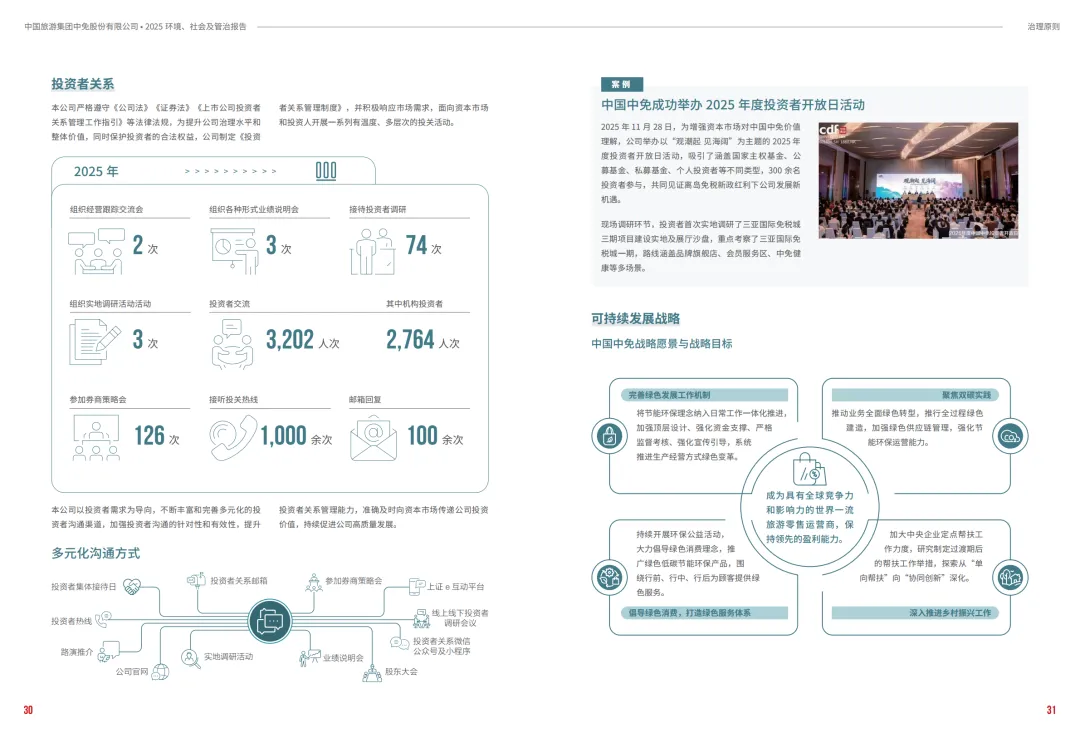Viewport: 1080px width, 733px height.
Task: Click the 126 次 broker strategy meeting figure
Action: (x=157, y=435)
